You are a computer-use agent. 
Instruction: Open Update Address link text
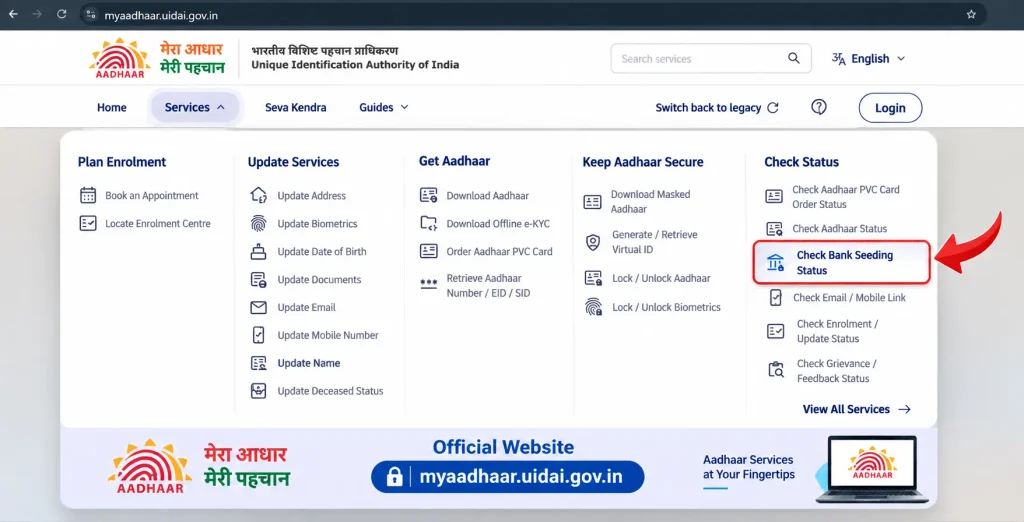pos(312,195)
